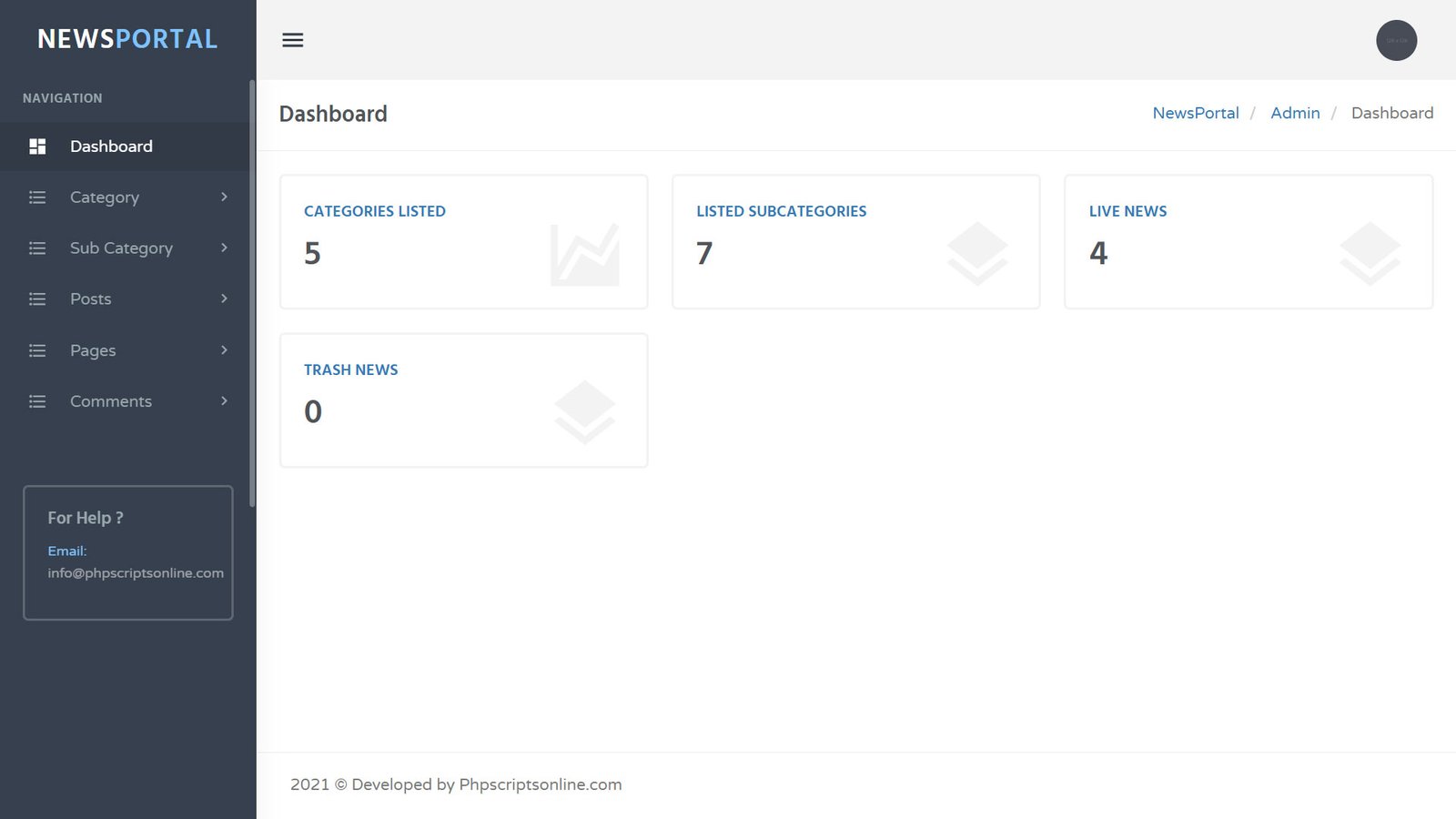Expand the Sub Category chevron arrow
The width and height of the screenshot is (1456, 819).
point(224,248)
